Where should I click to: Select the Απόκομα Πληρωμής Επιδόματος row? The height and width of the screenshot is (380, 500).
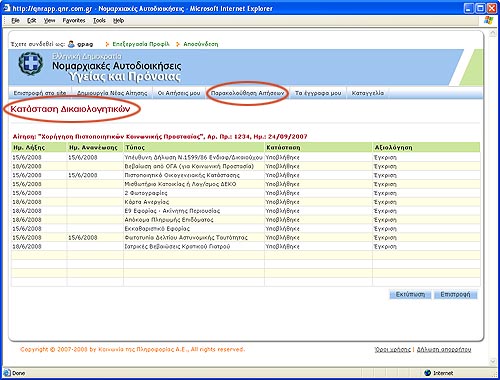click(x=246, y=220)
